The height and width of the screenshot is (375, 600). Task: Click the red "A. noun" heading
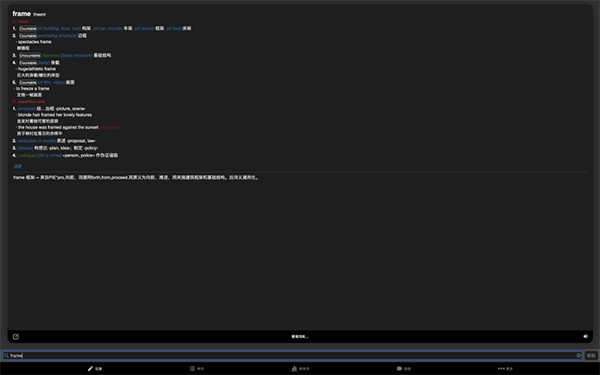pyautogui.click(x=20, y=21)
